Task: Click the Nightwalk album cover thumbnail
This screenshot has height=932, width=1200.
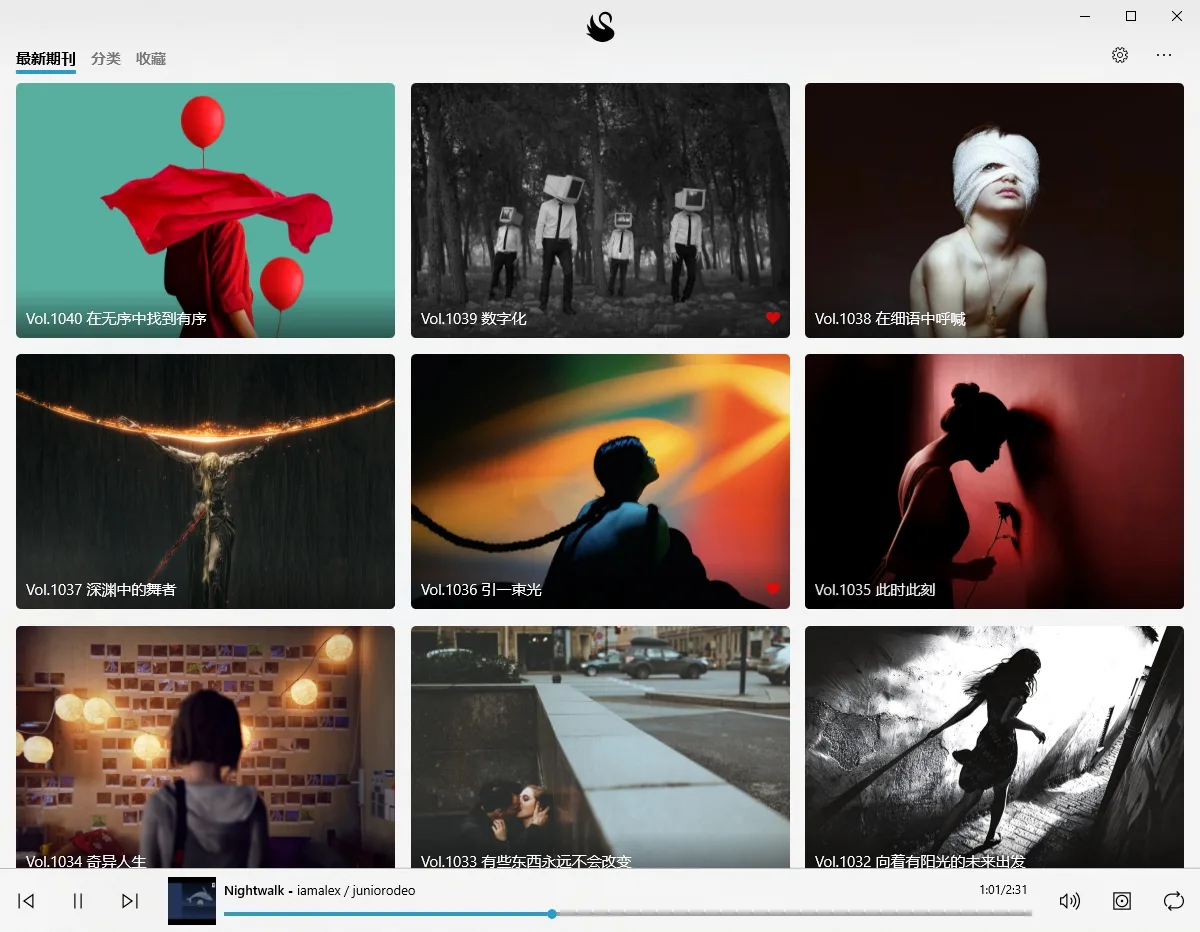Action: [192, 901]
